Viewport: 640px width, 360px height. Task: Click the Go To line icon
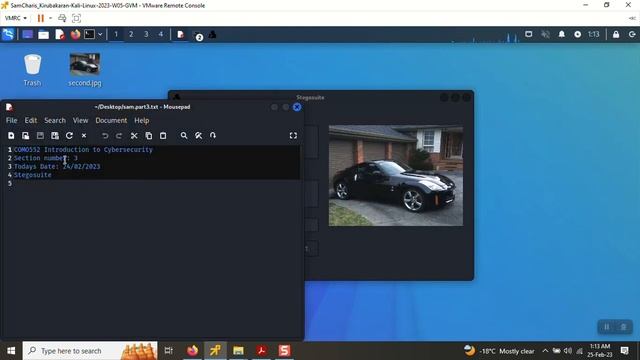tap(213, 136)
